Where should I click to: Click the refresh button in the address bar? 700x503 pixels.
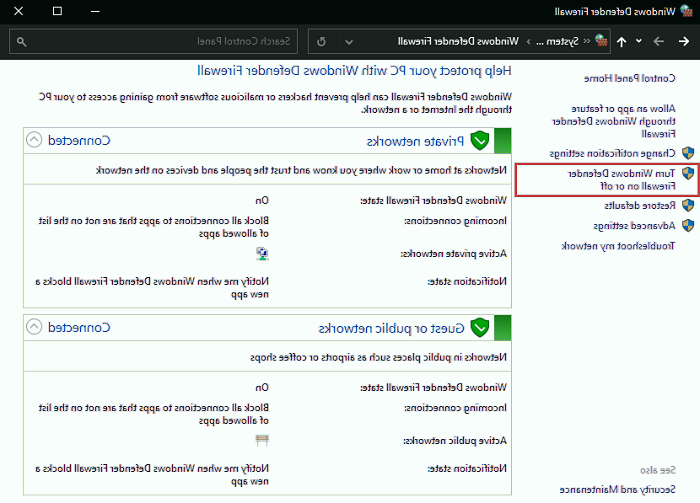(321, 42)
